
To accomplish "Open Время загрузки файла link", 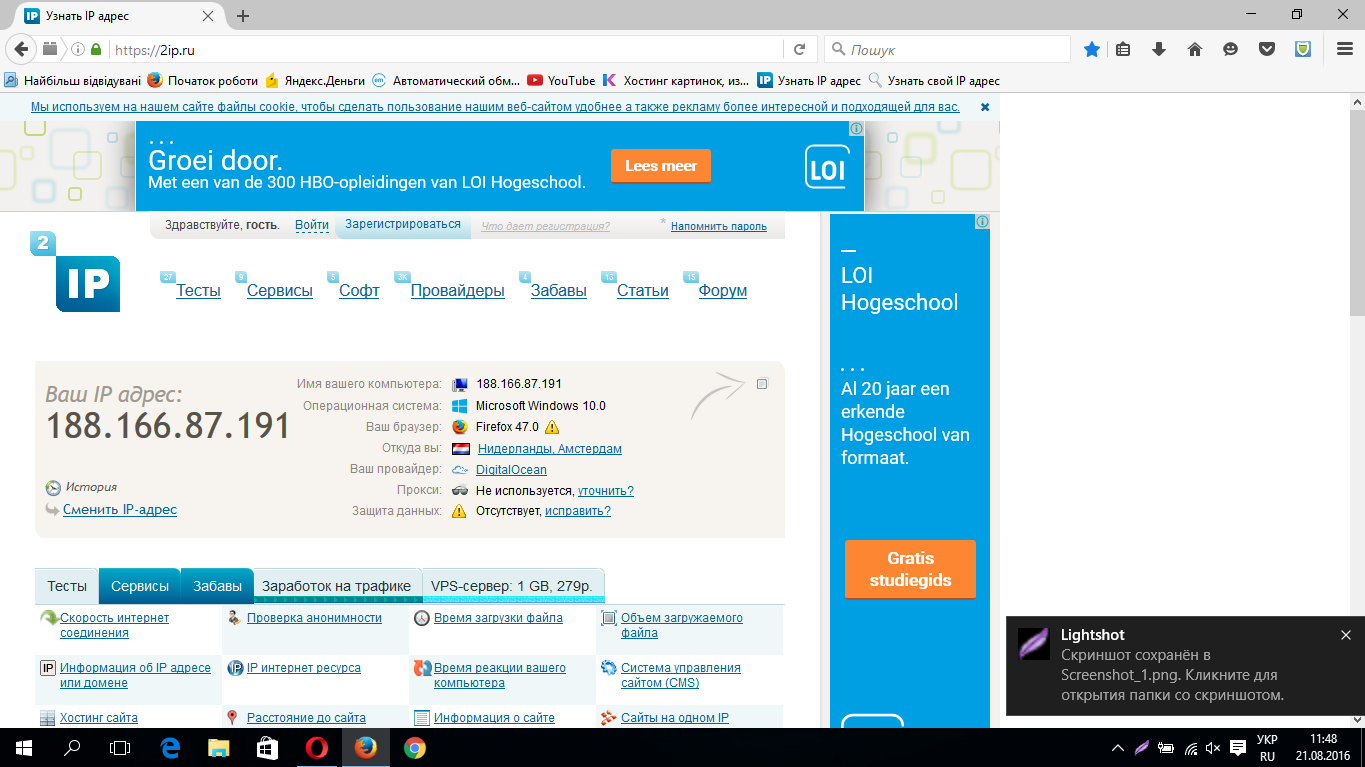I will tap(498, 618).
